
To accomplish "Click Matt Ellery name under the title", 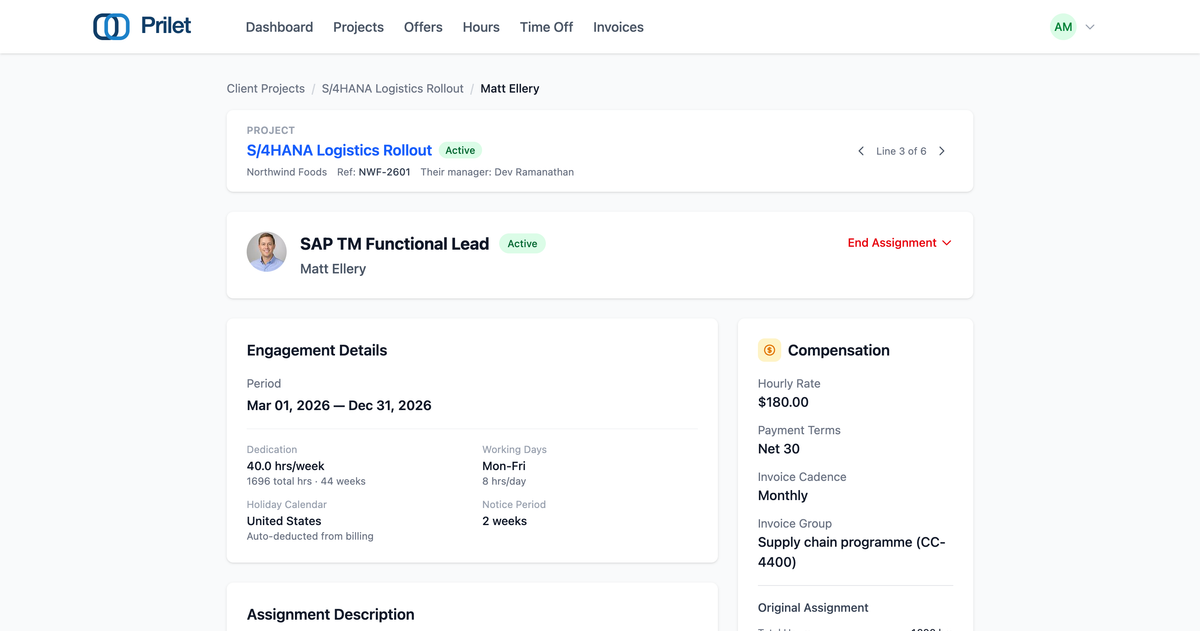I will tap(333, 269).
